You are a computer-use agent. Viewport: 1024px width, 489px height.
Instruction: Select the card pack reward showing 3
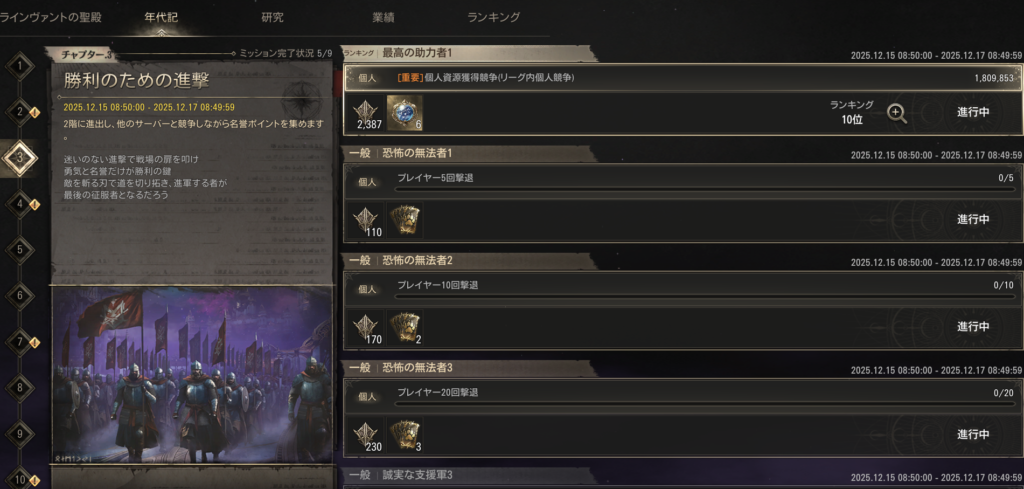click(x=404, y=435)
